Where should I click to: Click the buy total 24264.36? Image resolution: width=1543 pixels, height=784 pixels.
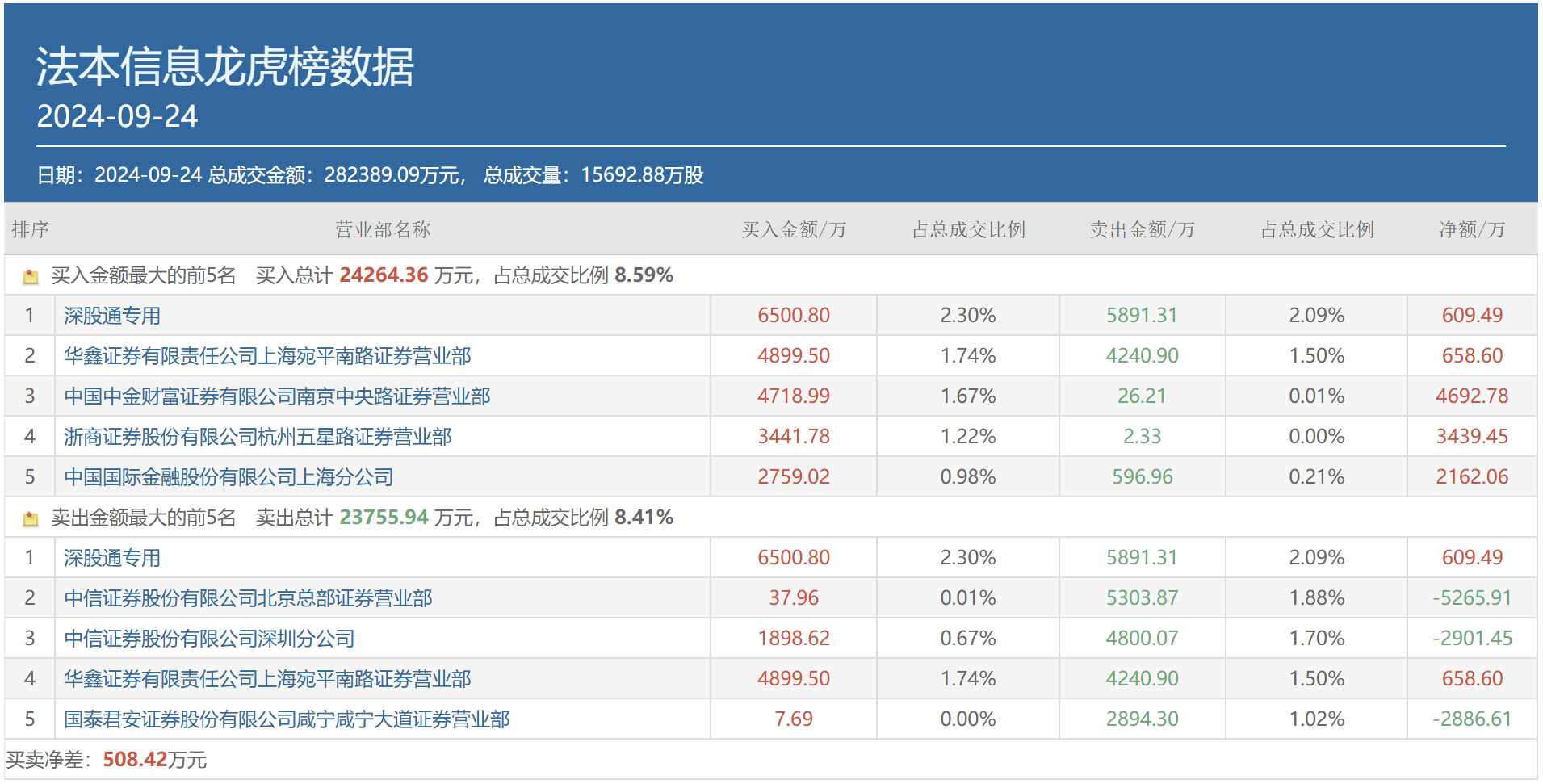[x=384, y=275]
